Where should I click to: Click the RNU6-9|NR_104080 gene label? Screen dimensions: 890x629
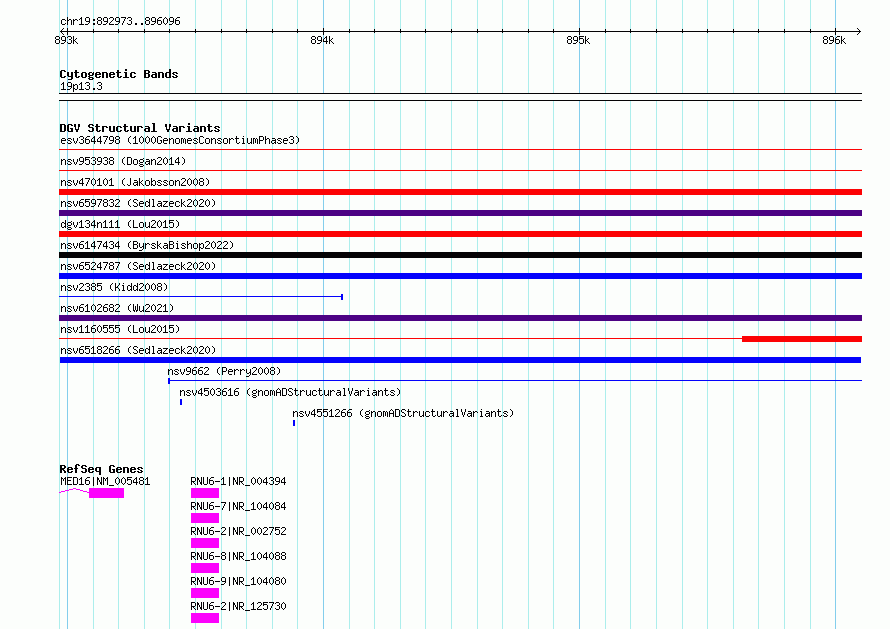coord(238,581)
